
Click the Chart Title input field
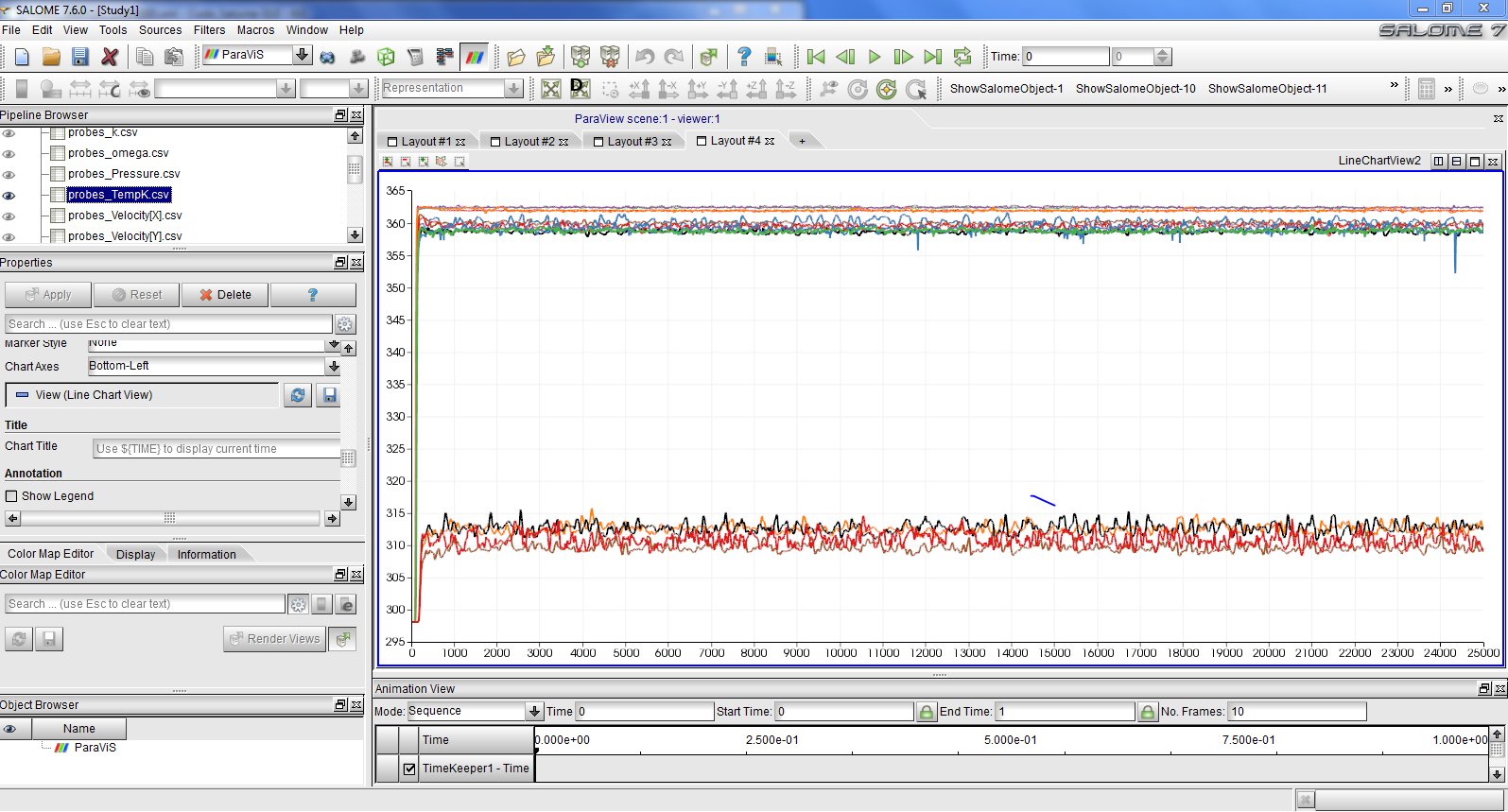(217, 449)
